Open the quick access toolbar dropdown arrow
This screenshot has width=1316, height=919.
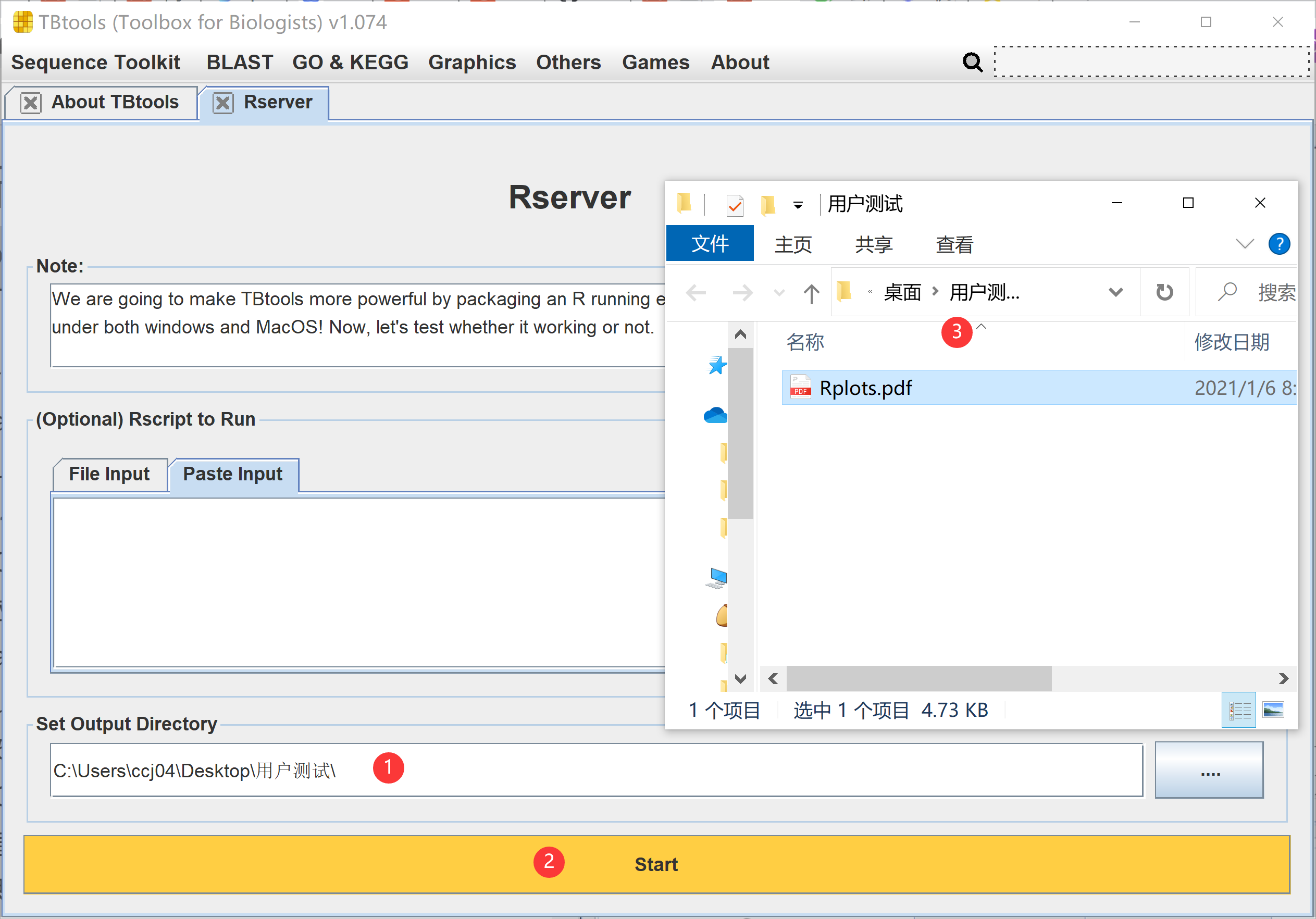pyautogui.click(x=798, y=205)
